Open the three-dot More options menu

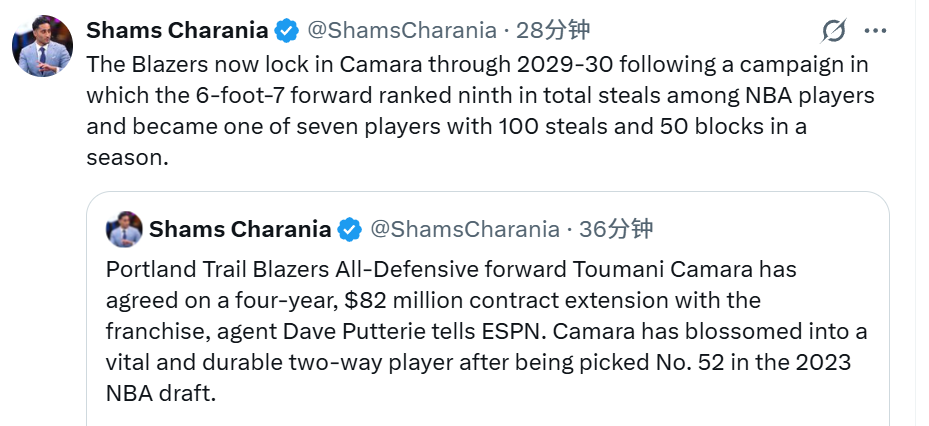tap(875, 31)
